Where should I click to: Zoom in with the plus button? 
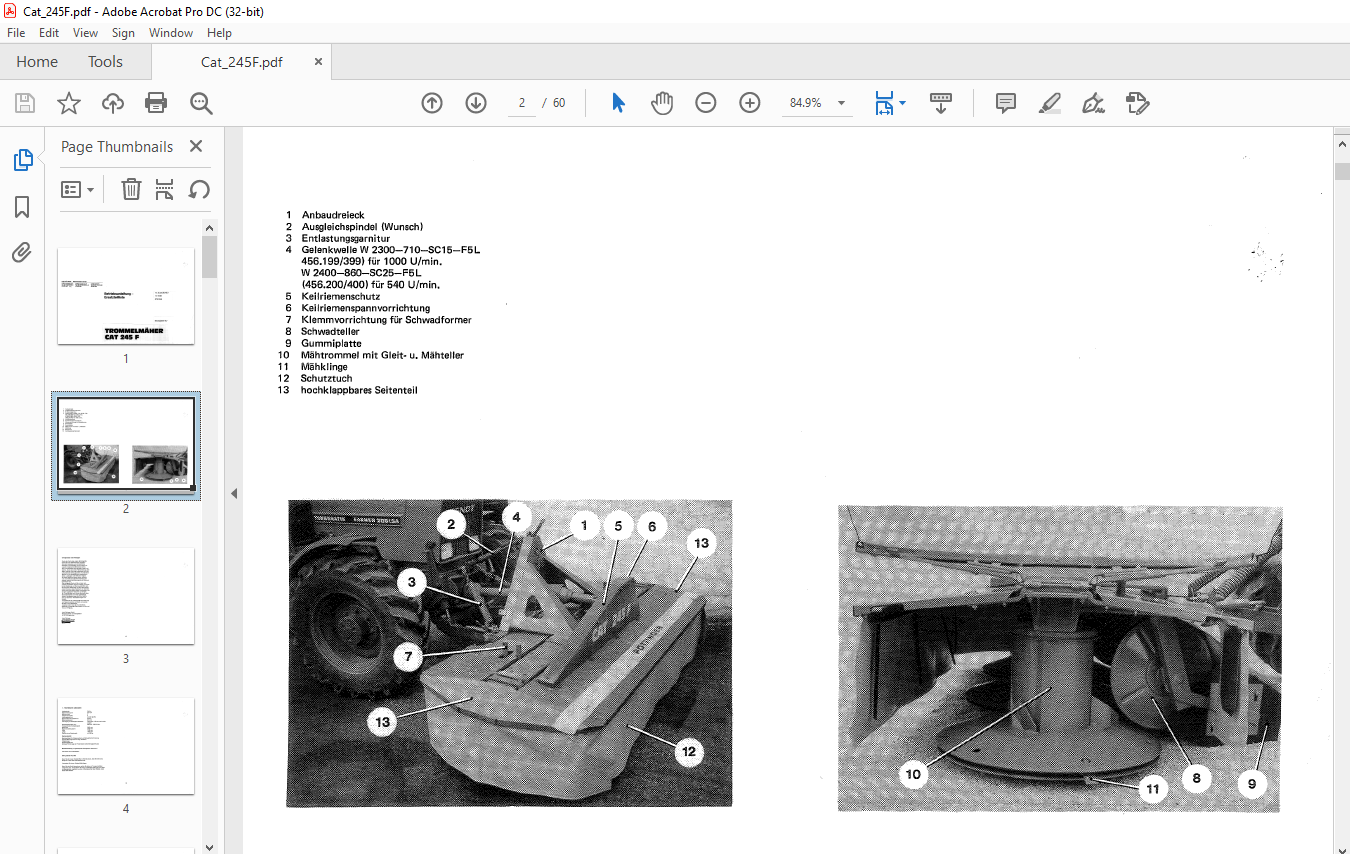(750, 103)
